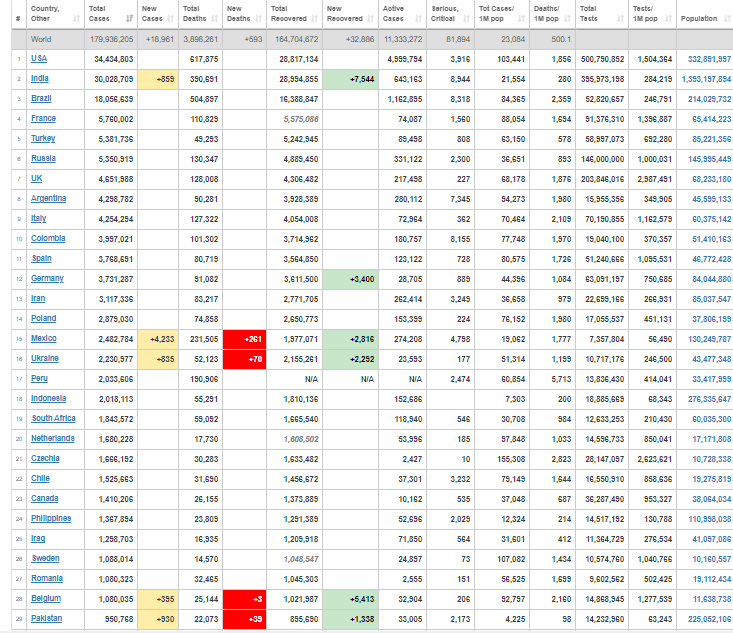Open the Iraq country link
Screen dimensions: 733x633
coord(38,539)
